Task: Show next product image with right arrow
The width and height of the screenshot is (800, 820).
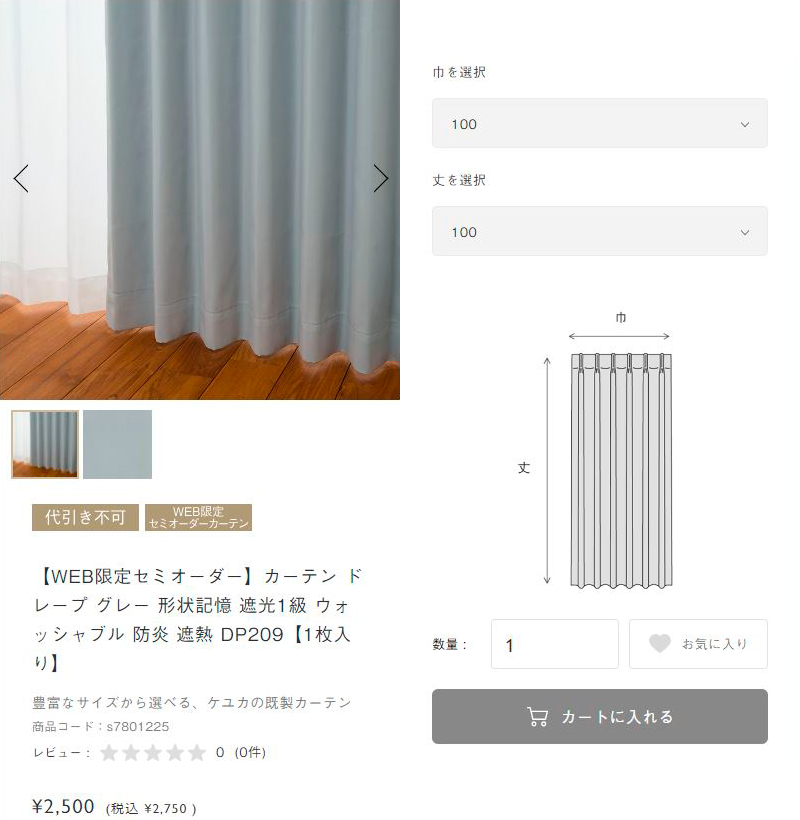Action: (x=381, y=179)
